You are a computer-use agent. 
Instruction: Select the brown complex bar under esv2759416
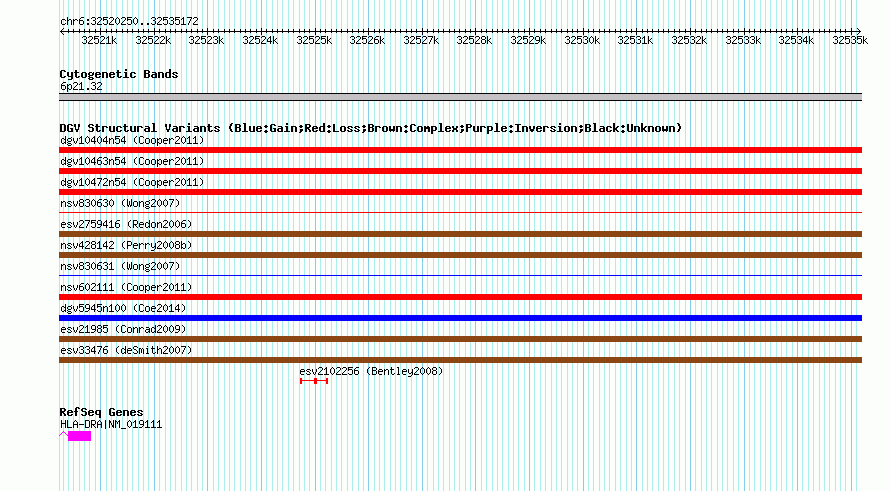460,234
